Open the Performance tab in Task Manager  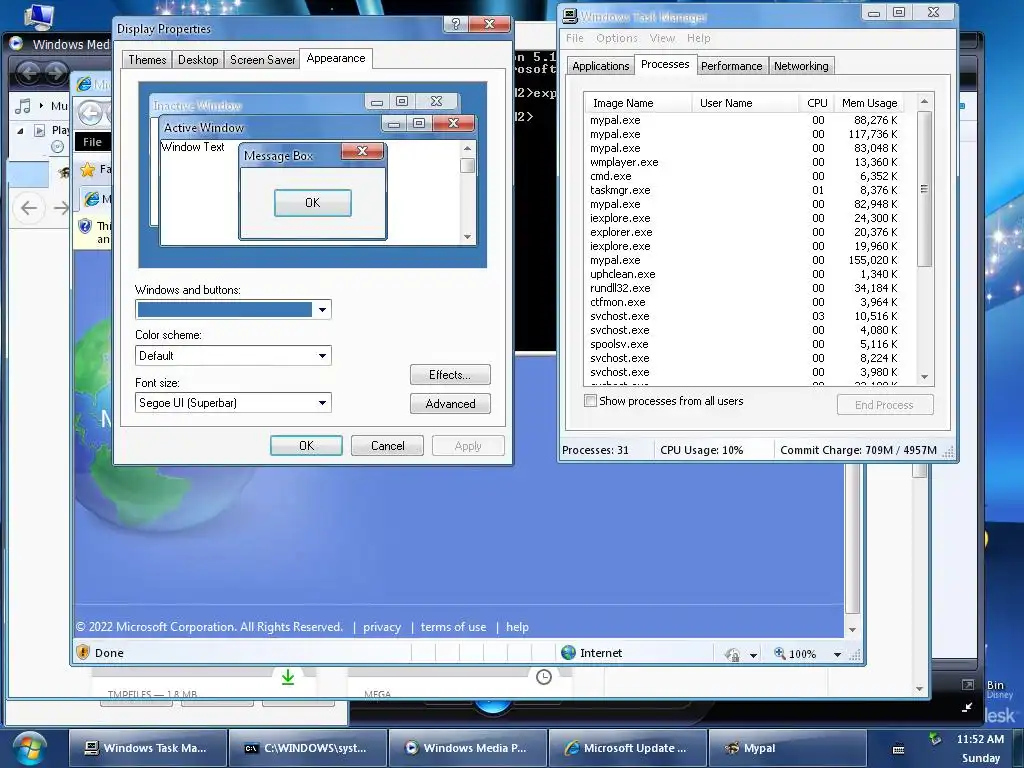731,66
